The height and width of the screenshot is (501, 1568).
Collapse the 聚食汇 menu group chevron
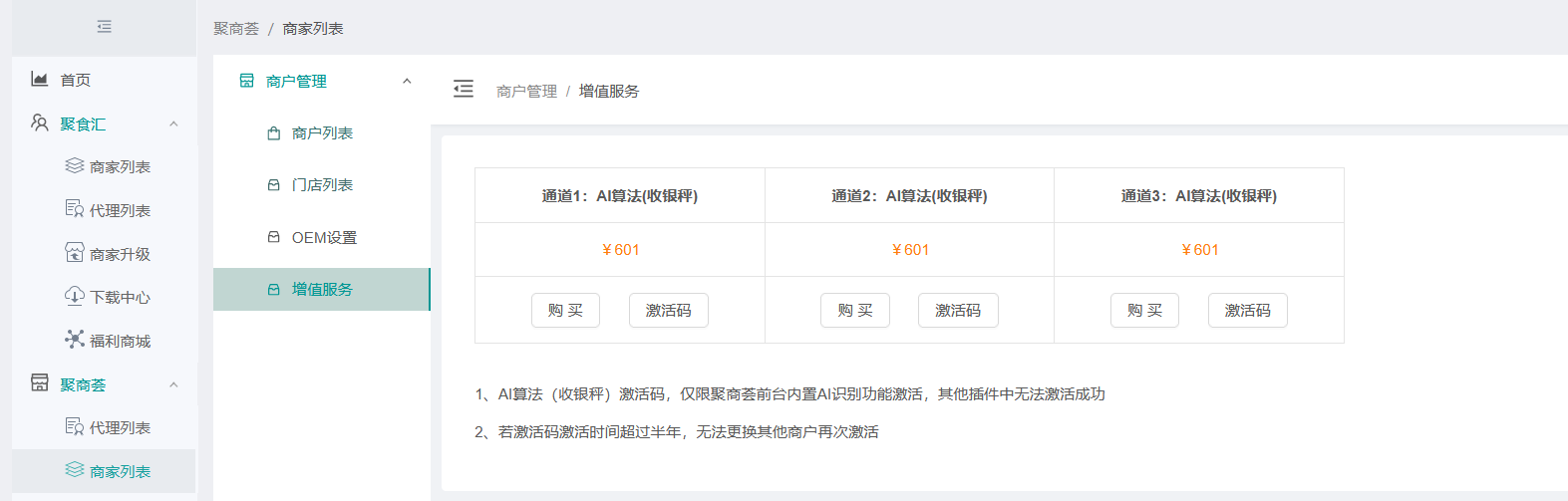[173, 124]
